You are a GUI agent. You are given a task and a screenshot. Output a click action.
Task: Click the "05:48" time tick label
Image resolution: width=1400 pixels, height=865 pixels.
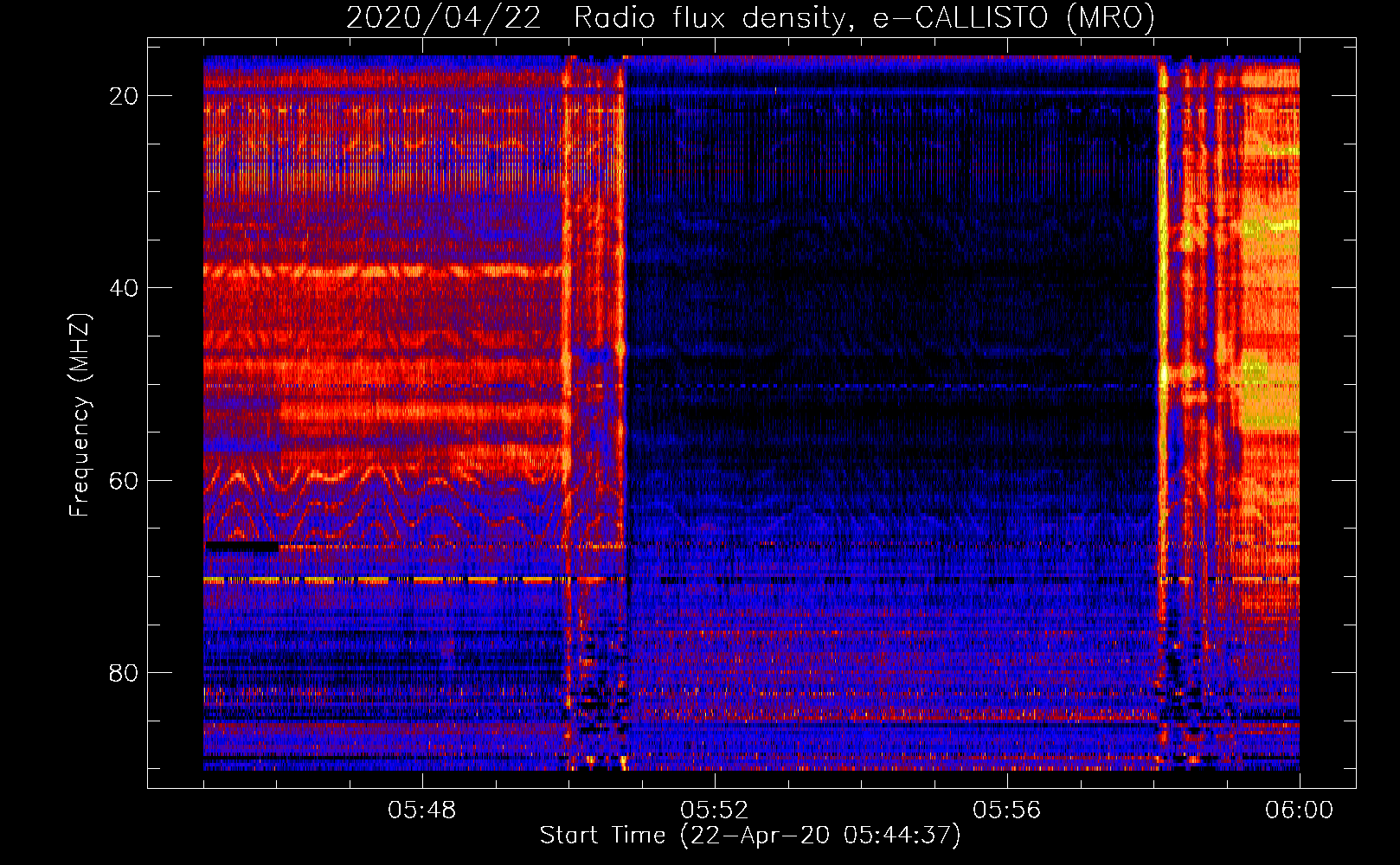(422, 811)
